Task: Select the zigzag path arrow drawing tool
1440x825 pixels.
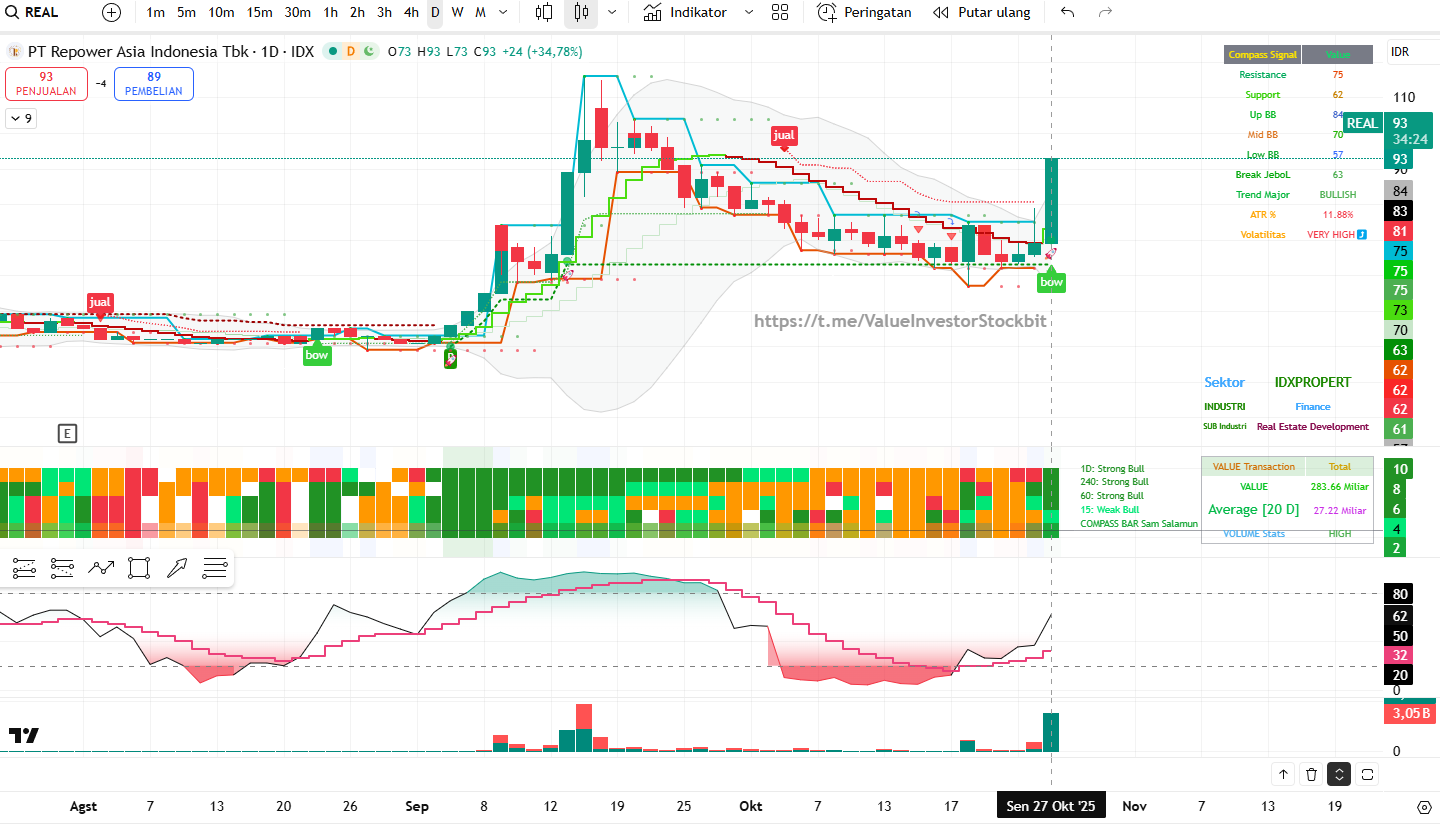Action: (101, 569)
